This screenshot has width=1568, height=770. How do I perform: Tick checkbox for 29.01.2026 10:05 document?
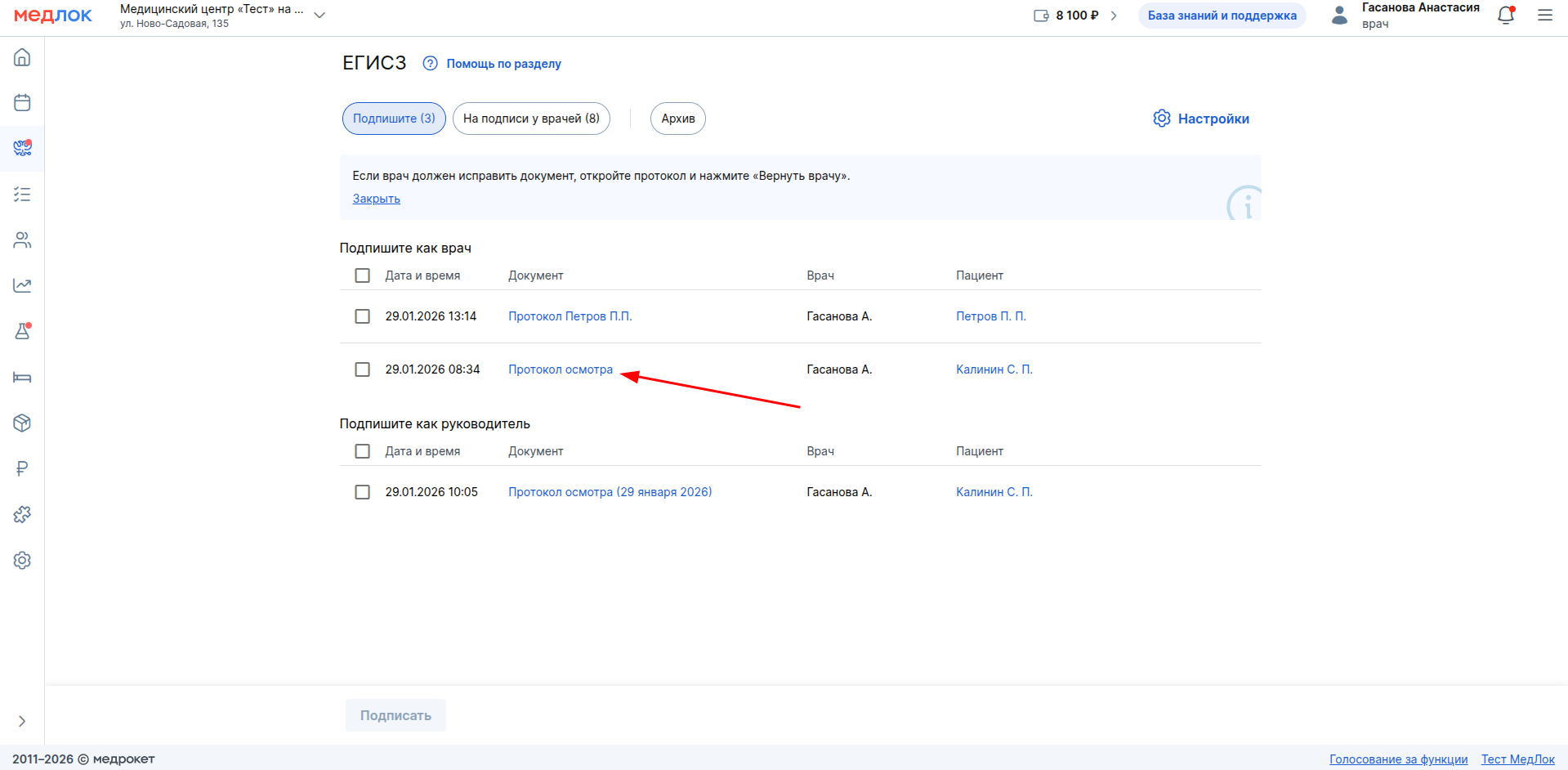(362, 492)
